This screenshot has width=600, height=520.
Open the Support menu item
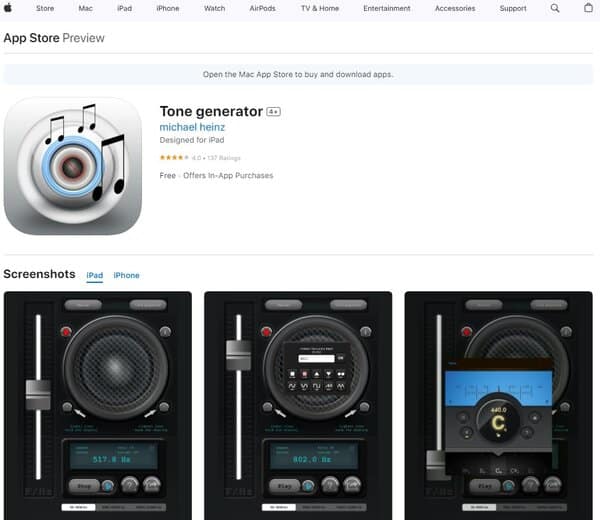coord(513,8)
